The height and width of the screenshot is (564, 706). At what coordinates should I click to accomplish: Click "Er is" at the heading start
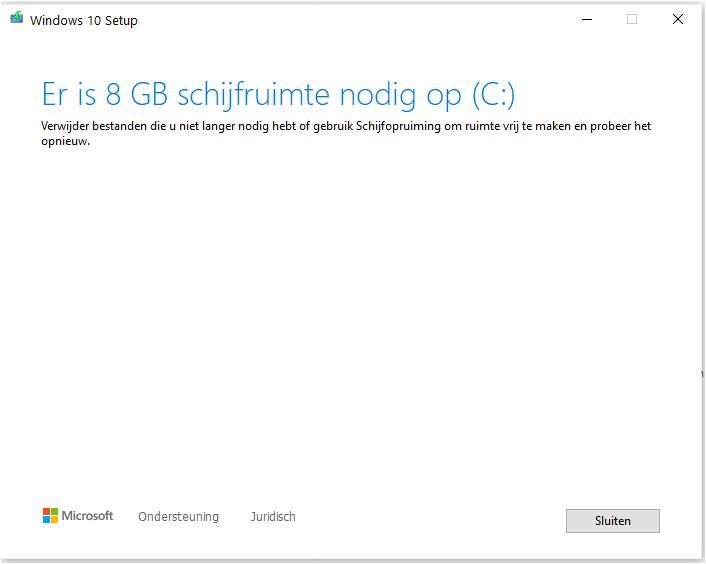tap(69, 95)
